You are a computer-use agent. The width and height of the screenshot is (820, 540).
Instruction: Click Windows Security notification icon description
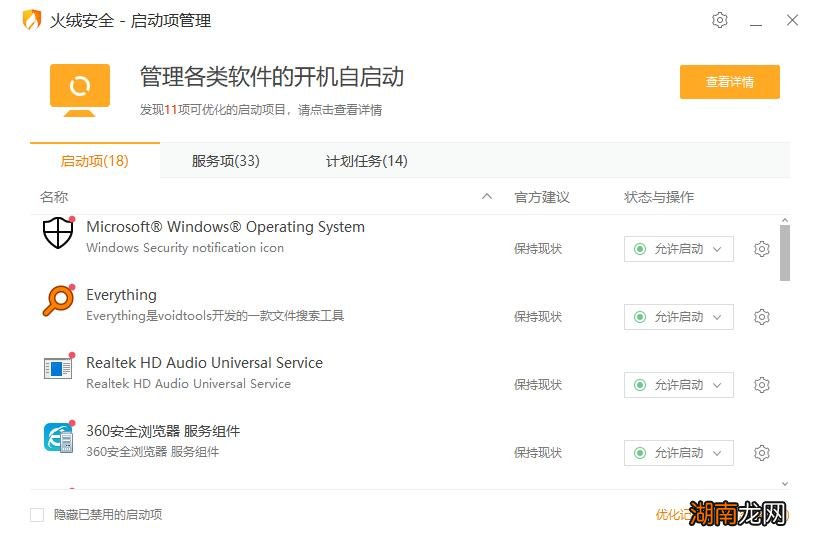[185, 248]
